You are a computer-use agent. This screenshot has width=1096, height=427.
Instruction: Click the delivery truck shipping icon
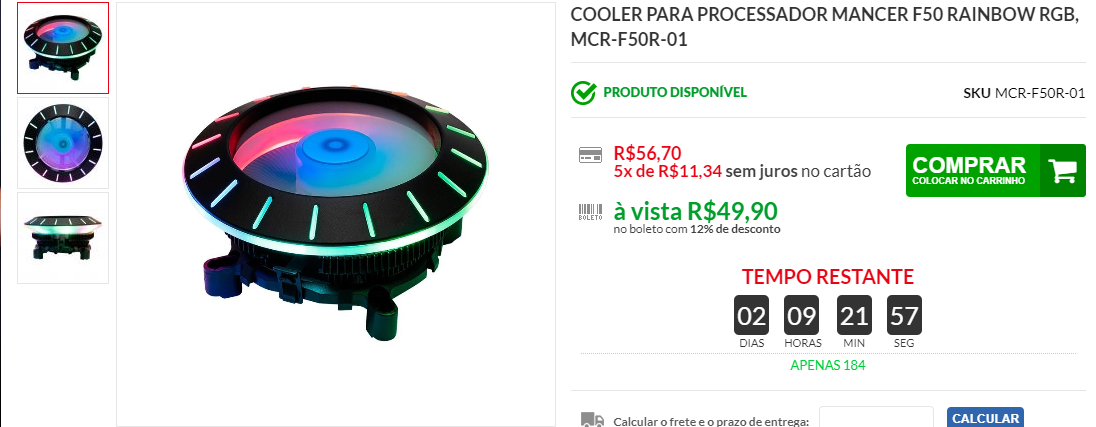592,421
